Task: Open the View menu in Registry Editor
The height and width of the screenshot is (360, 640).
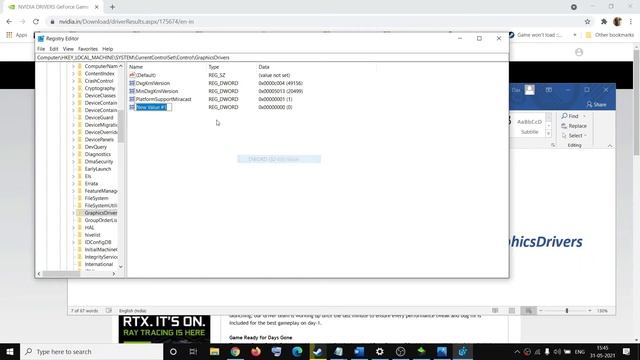Action: (x=68, y=49)
